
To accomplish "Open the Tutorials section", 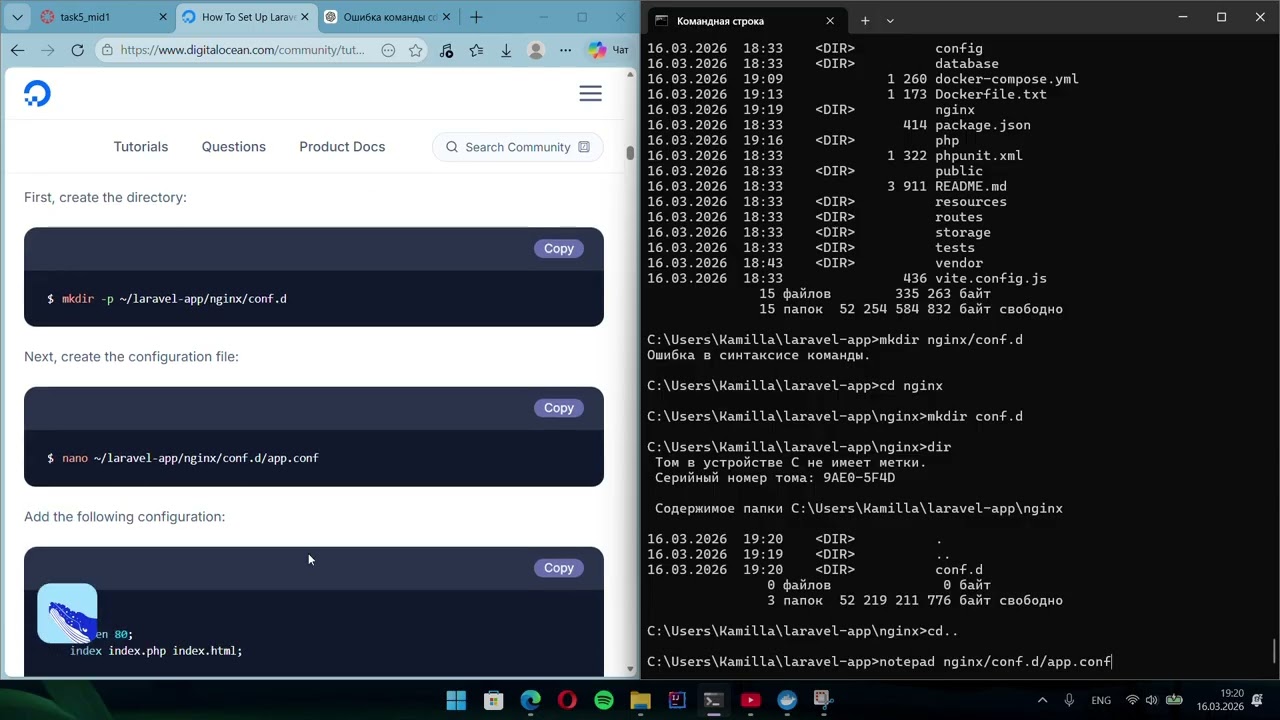I will [x=141, y=147].
